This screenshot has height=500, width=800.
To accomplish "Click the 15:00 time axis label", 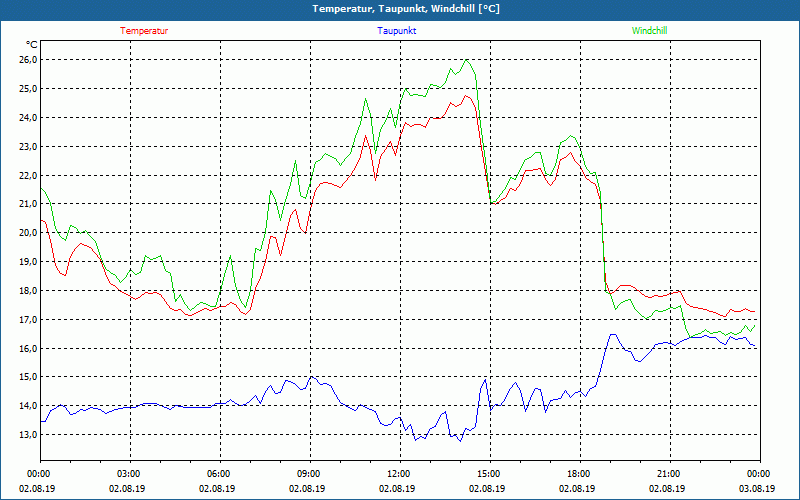I will (490, 474).
